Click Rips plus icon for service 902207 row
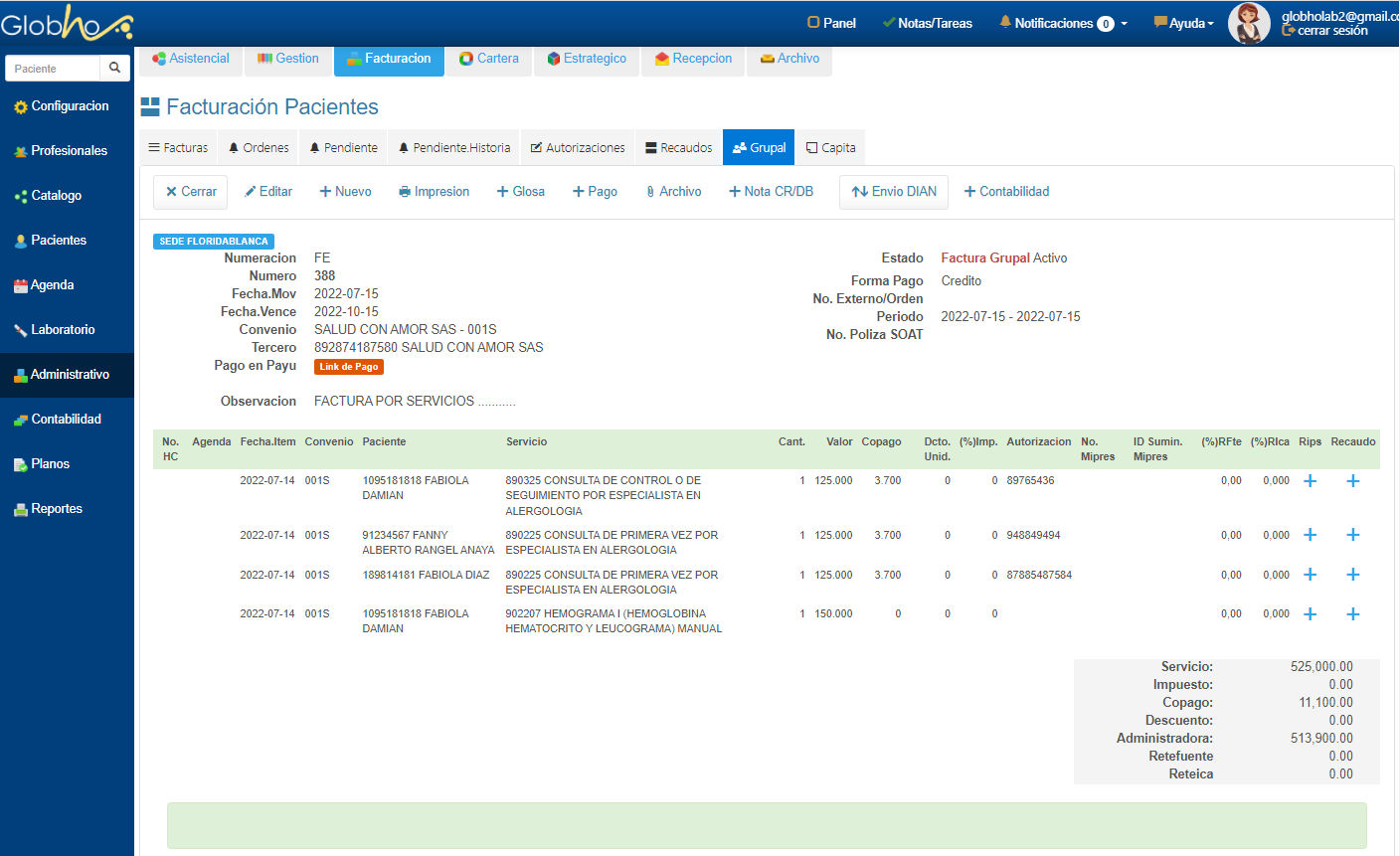 click(1310, 614)
